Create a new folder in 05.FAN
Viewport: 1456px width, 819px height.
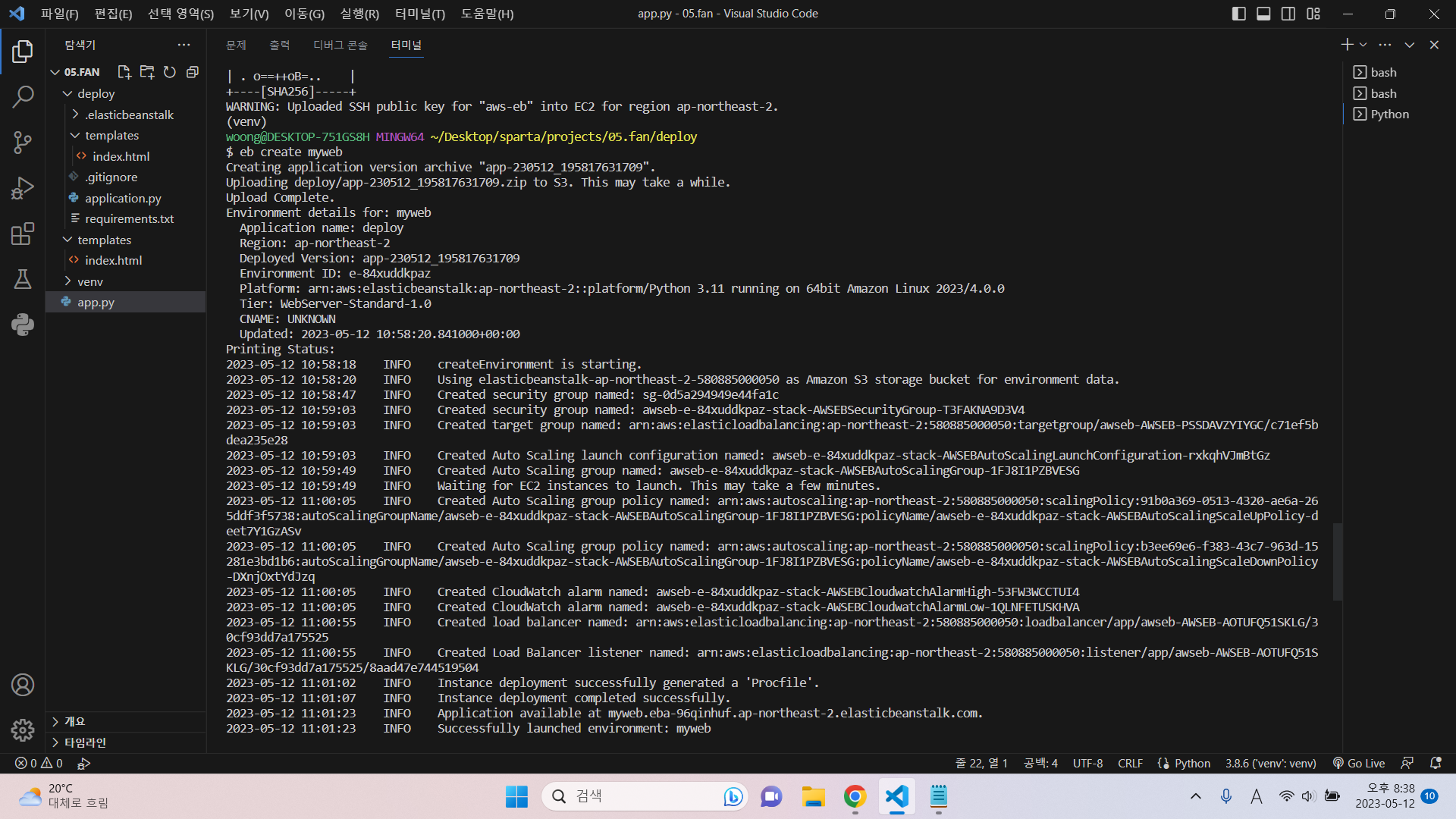click(x=147, y=72)
